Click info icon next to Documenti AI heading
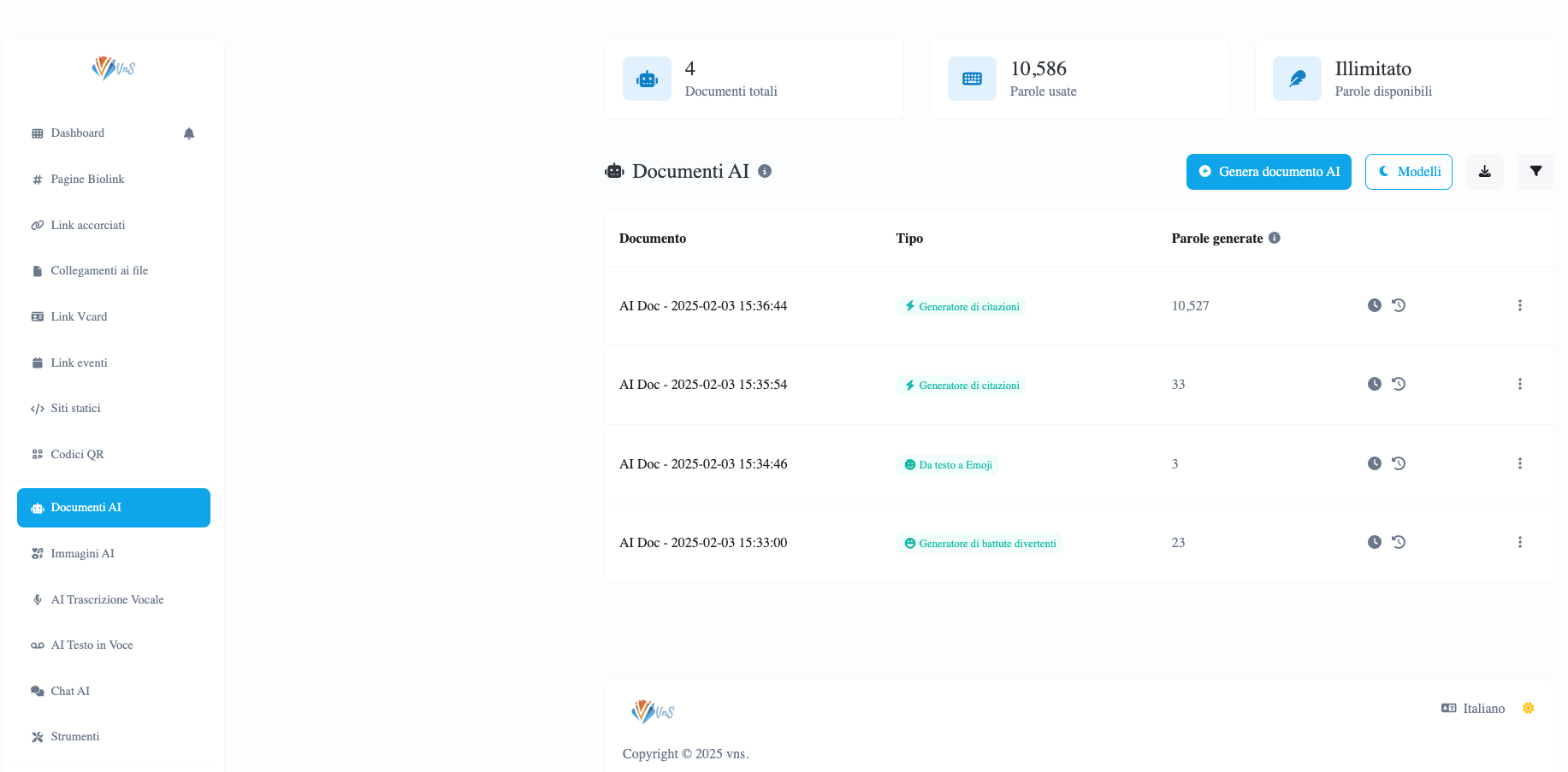 click(x=765, y=171)
